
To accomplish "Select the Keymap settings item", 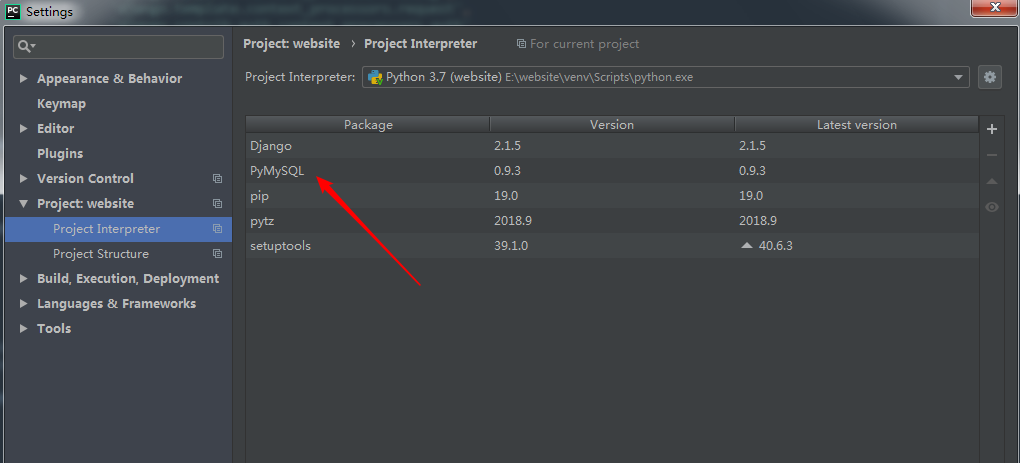I will tap(61, 103).
